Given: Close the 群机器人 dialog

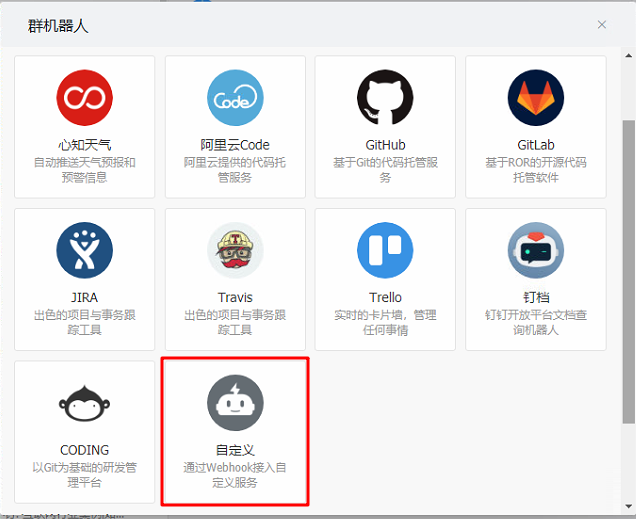Looking at the screenshot, I should point(602,25).
